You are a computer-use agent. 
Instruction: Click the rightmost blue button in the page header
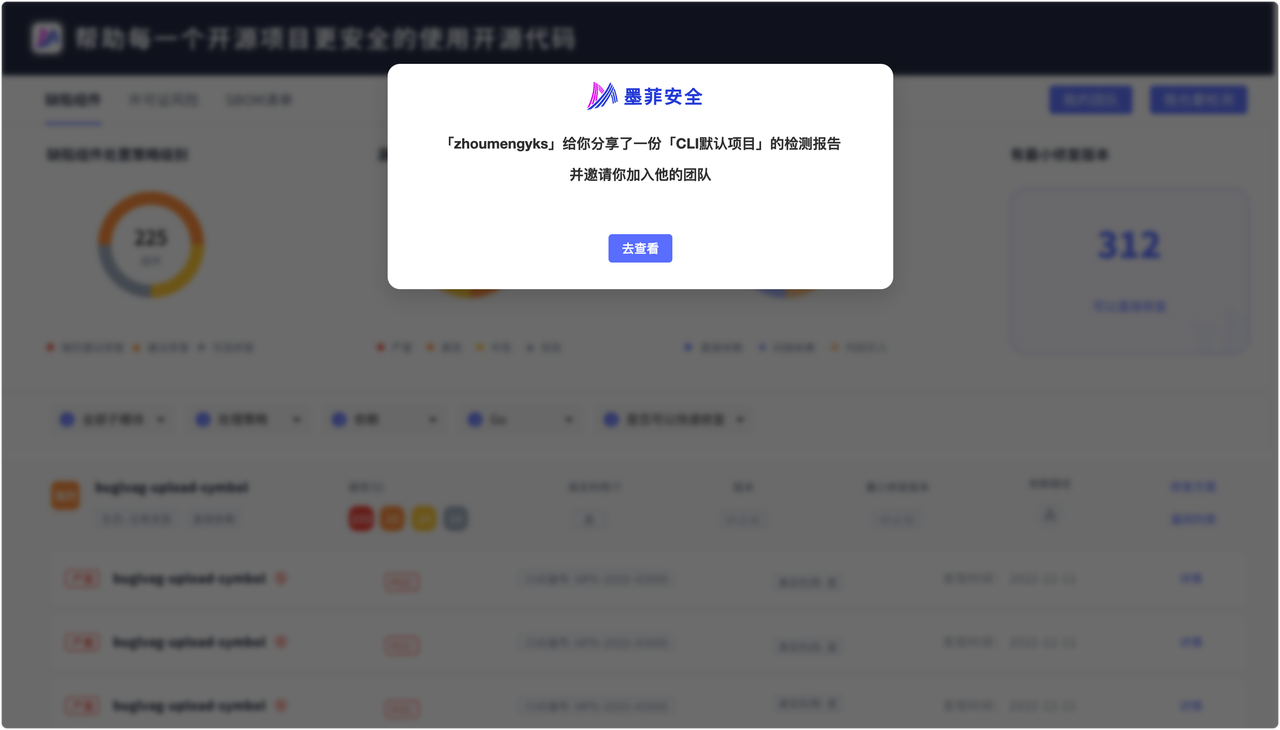coord(1198,100)
